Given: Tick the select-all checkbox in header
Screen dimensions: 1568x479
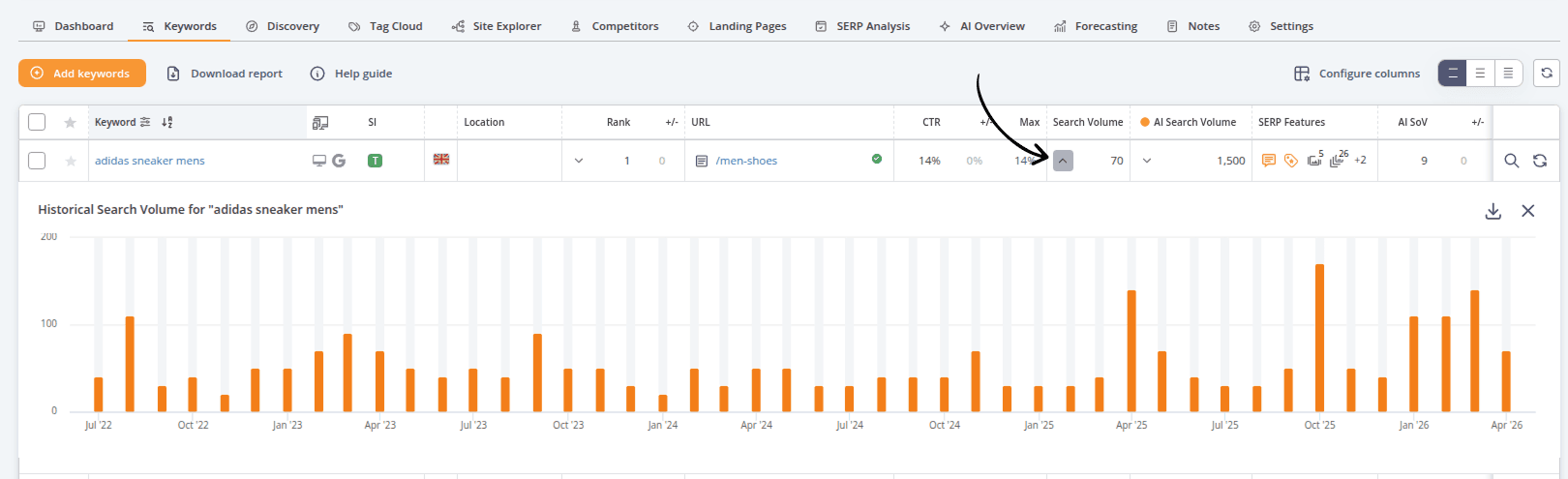Looking at the screenshot, I should [37, 122].
